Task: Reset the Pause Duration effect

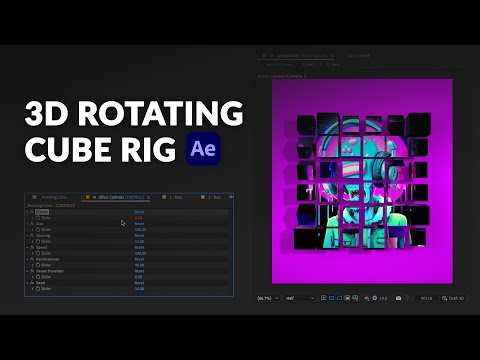Action: point(139,271)
